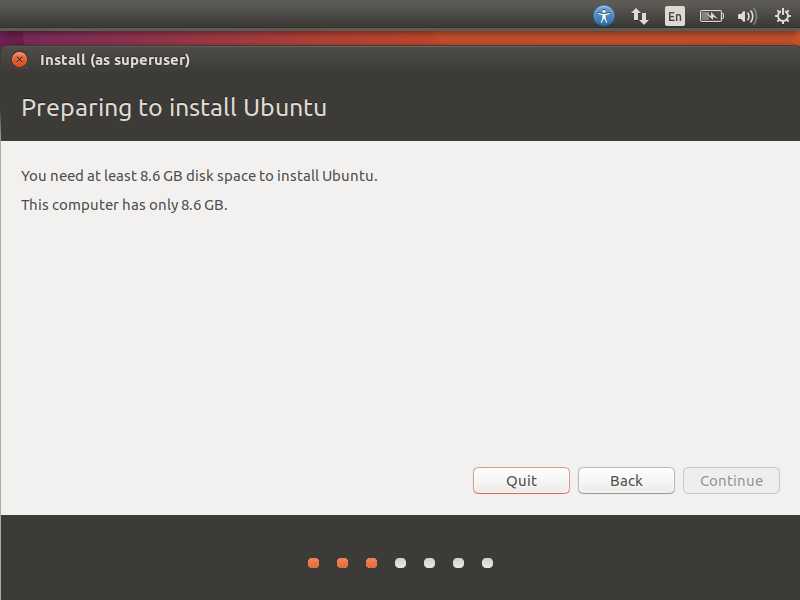Open the network connections indicator

click(640, 16)
